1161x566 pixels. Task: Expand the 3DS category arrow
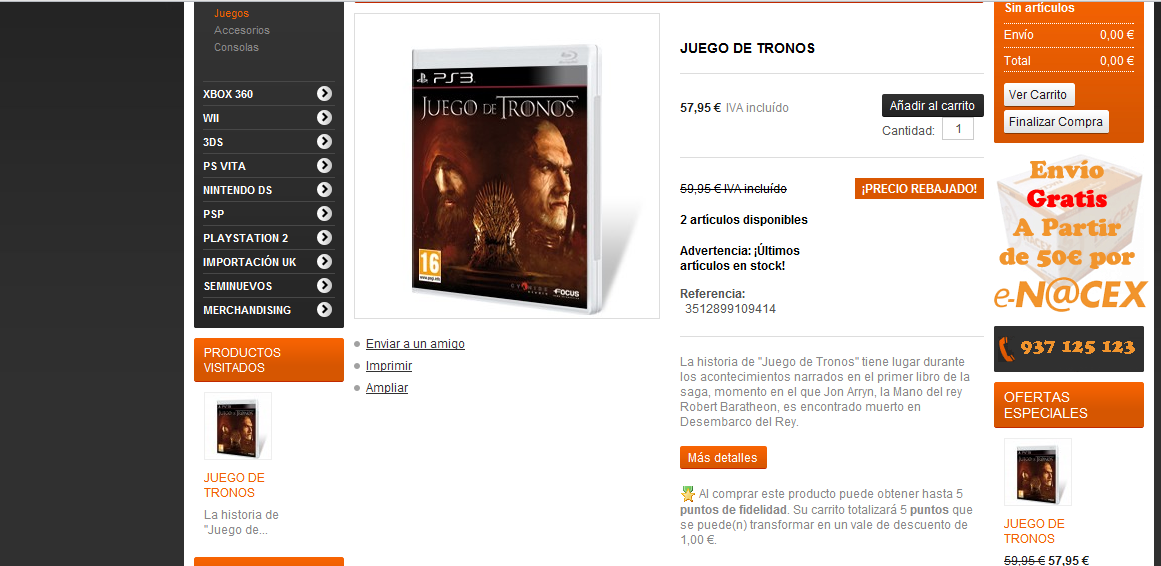[x=324, y=142]
